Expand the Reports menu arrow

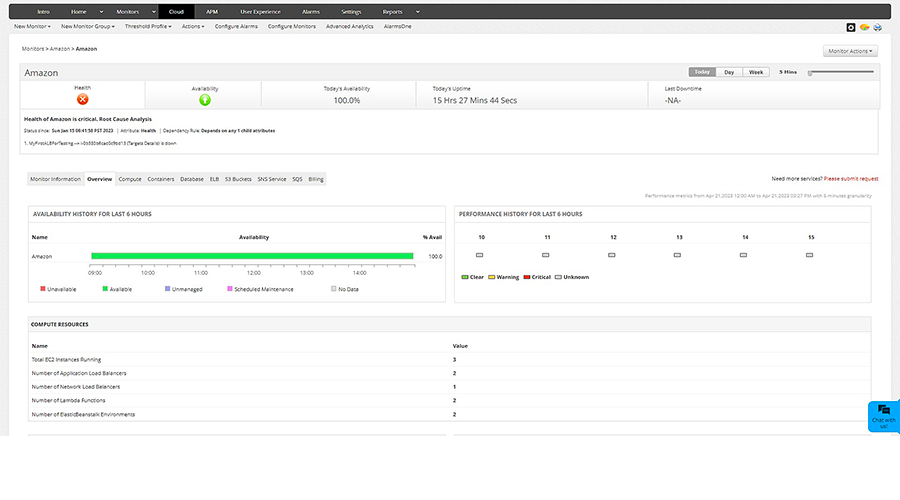click(417, 11)
